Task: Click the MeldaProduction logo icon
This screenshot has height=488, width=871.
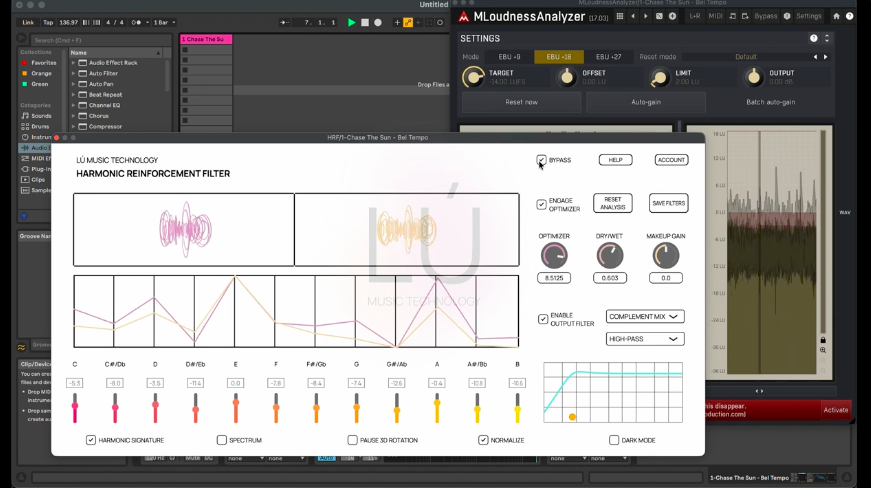Action: click(463, 17)
